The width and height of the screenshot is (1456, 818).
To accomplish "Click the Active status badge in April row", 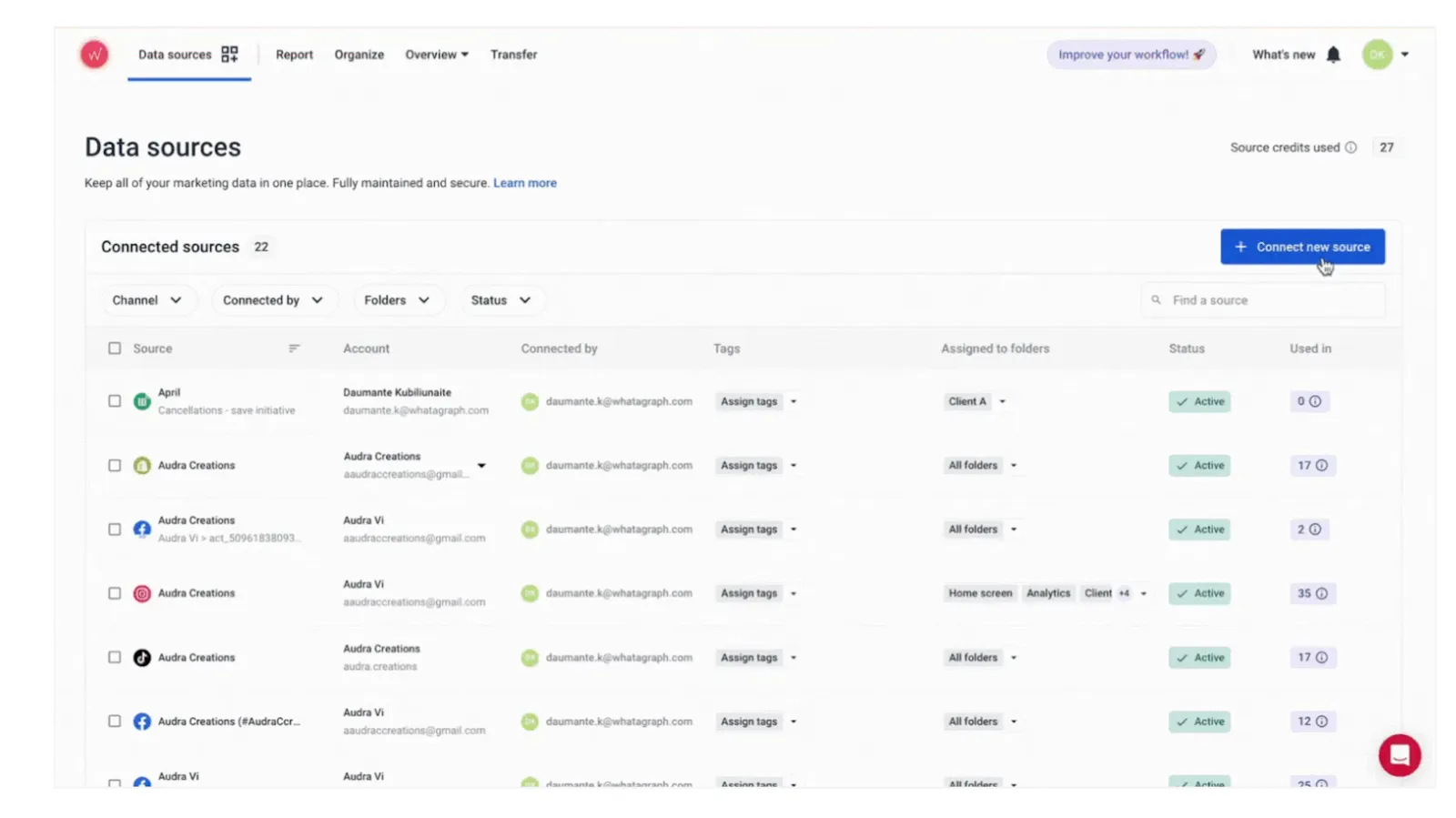I will point(1199,401).
